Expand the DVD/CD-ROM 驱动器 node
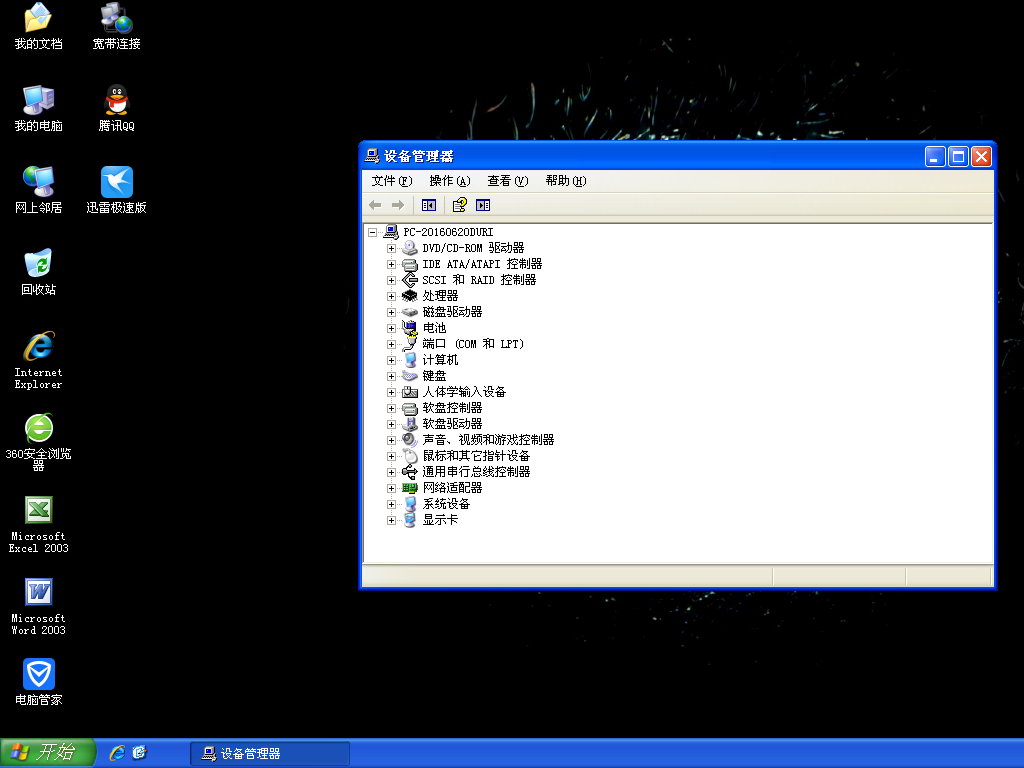 pyautogui.click(x=392, y=248)
